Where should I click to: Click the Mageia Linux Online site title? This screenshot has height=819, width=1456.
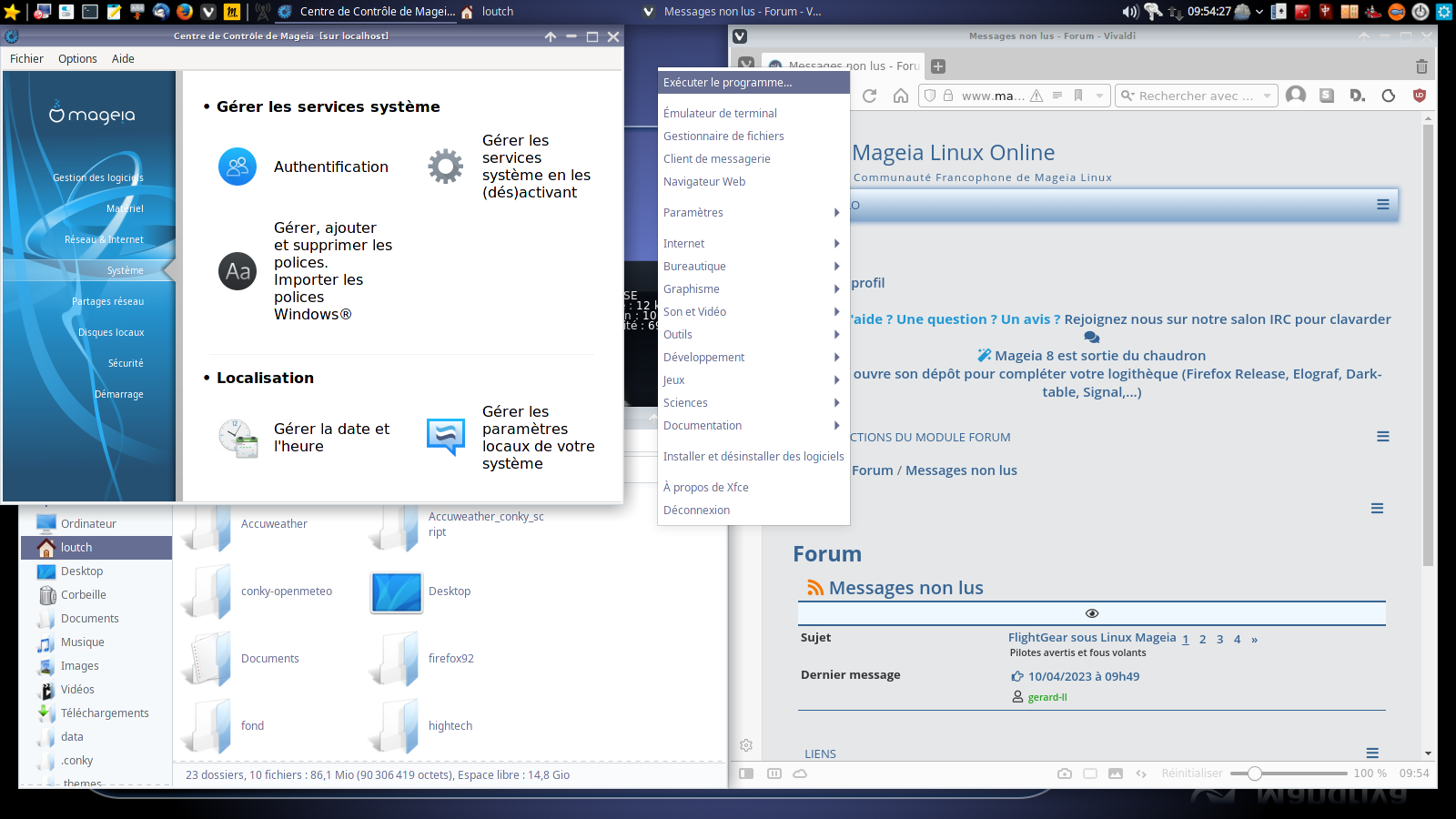(x=953, y=152)
